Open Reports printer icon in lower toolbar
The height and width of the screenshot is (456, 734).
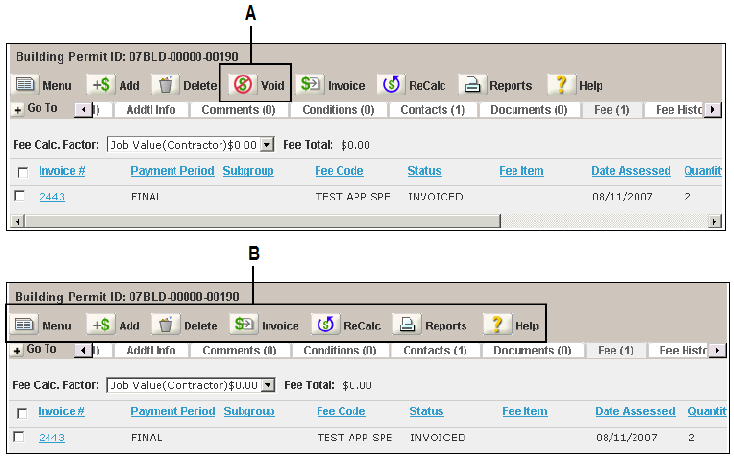click(407, 324)
